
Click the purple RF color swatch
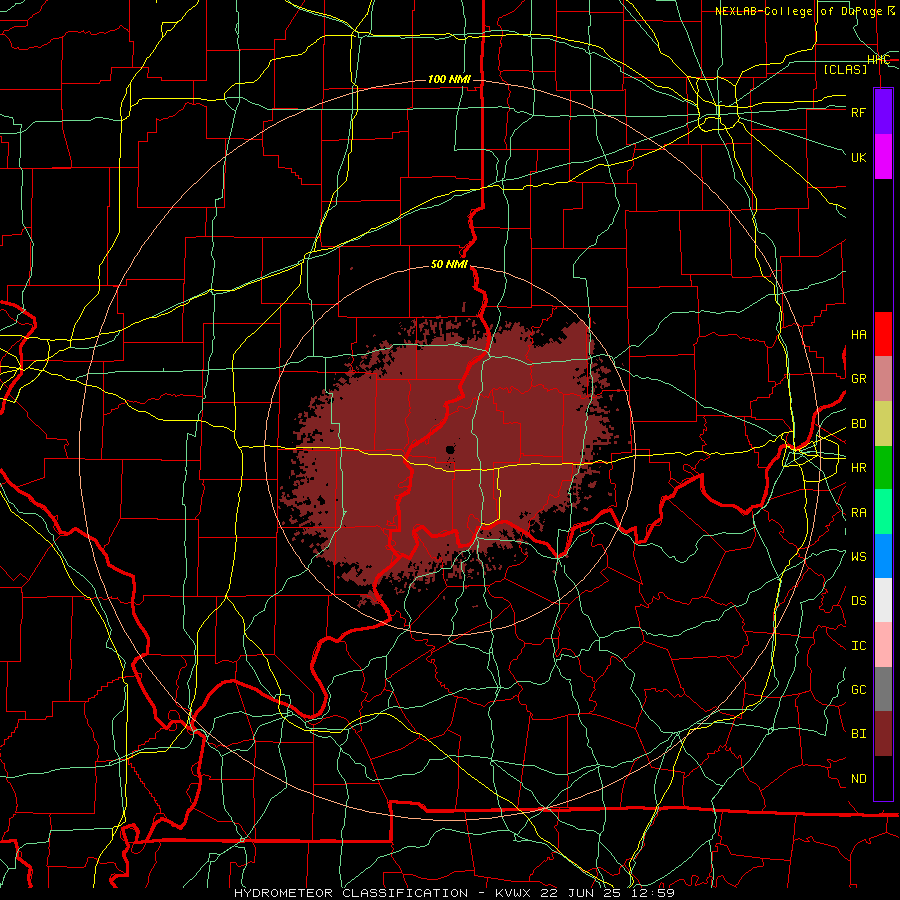coord(883,112)
